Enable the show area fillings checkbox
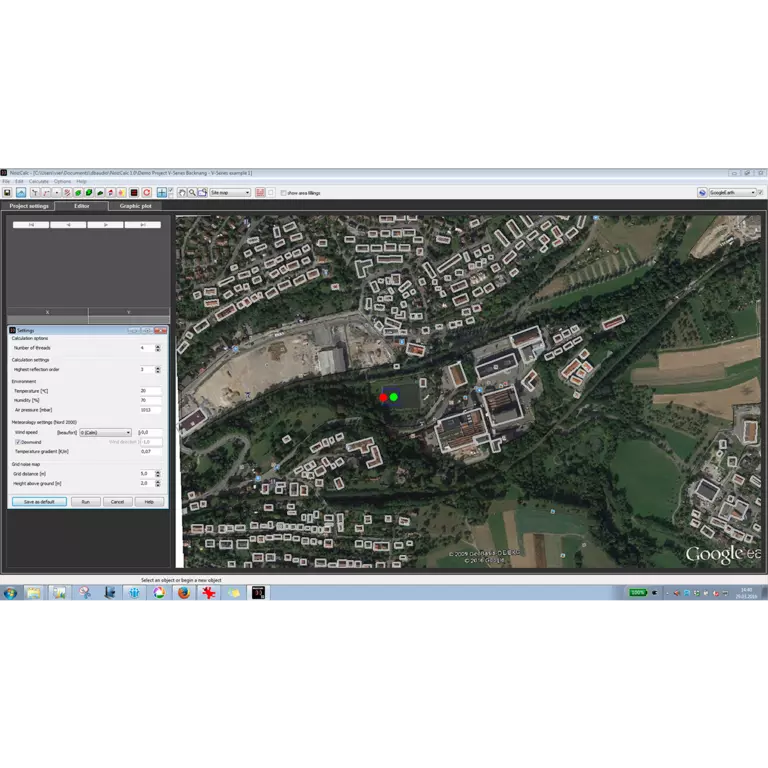Viewport: 768px width, 768px height. pyautogui.click(x=284, y=192)
